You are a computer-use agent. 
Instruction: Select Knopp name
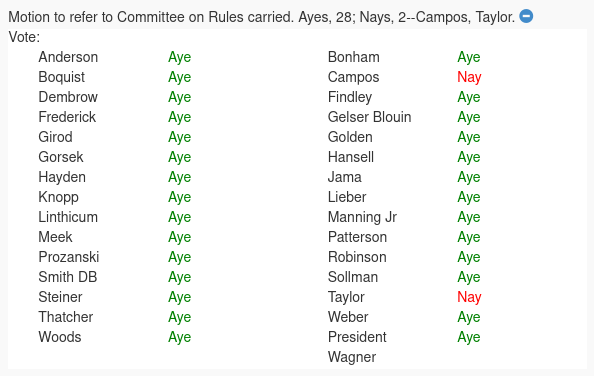[x=58, y=198]
